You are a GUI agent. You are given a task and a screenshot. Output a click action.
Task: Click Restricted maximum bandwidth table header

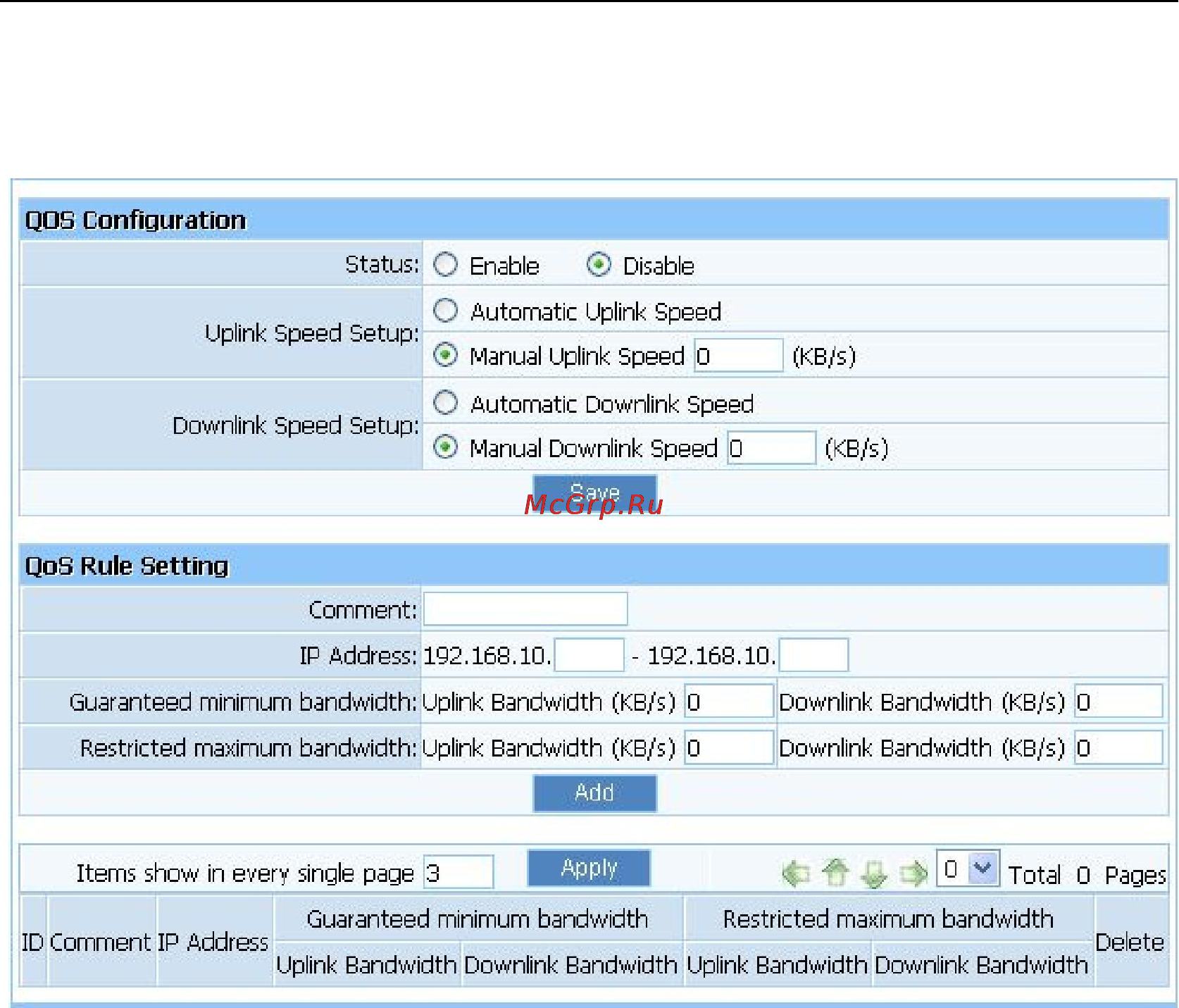point(889,919)
